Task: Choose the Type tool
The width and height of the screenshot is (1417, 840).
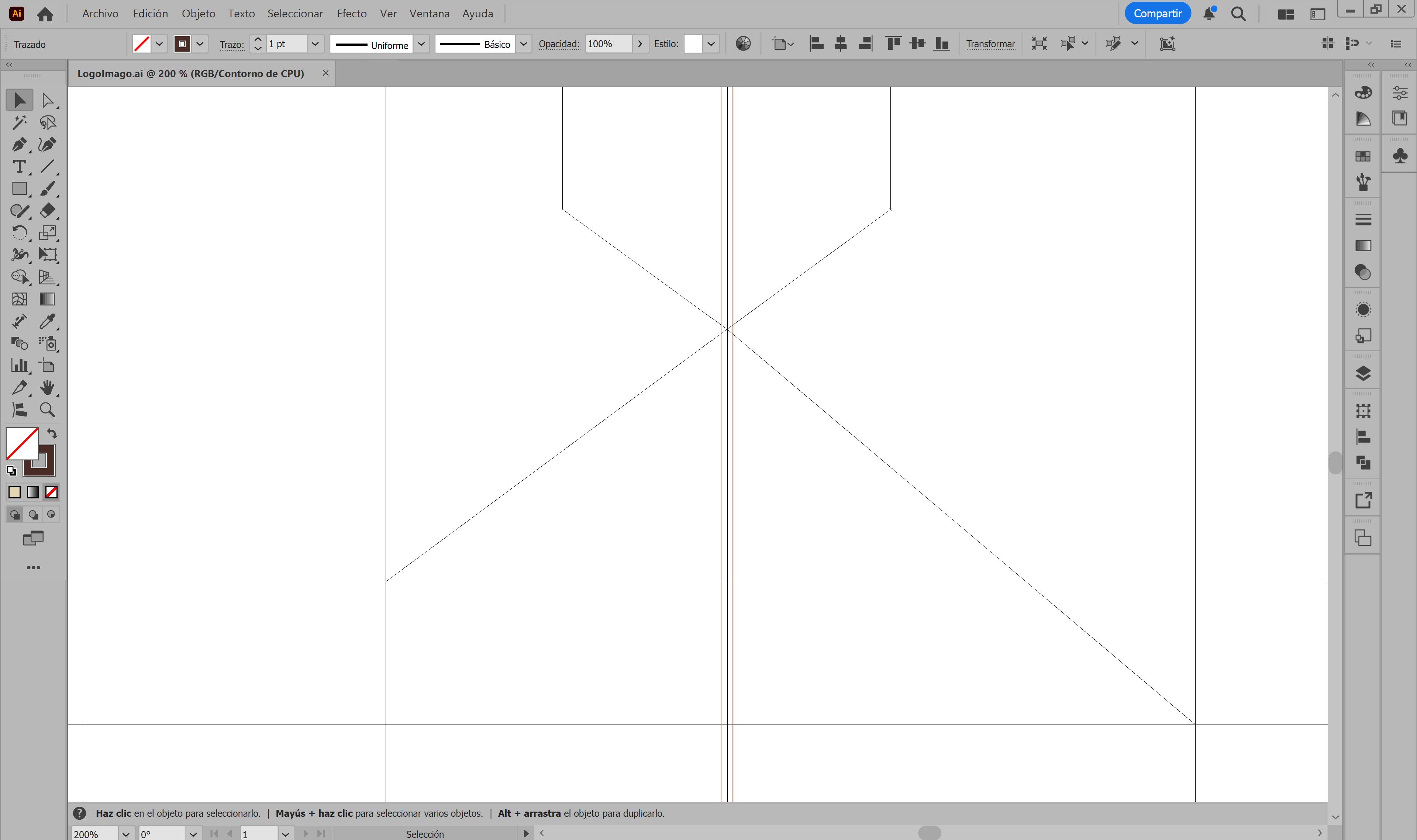Action: (x=19, y=166)
